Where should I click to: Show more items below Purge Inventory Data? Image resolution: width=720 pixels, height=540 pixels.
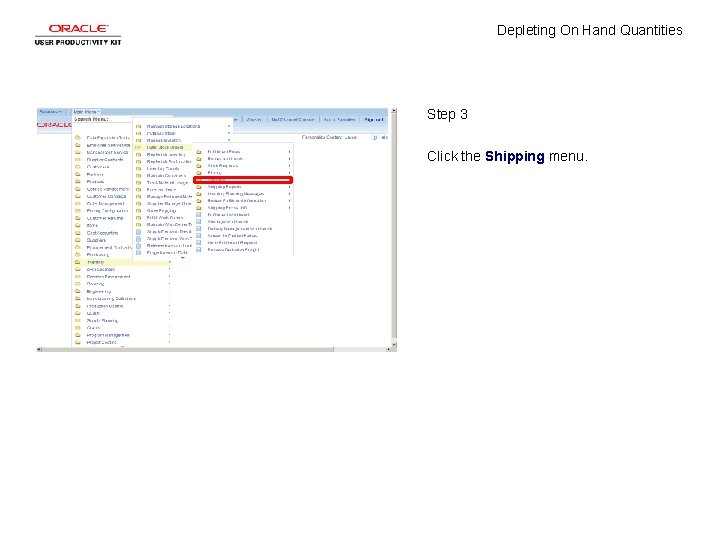click(x=182, y=258)
